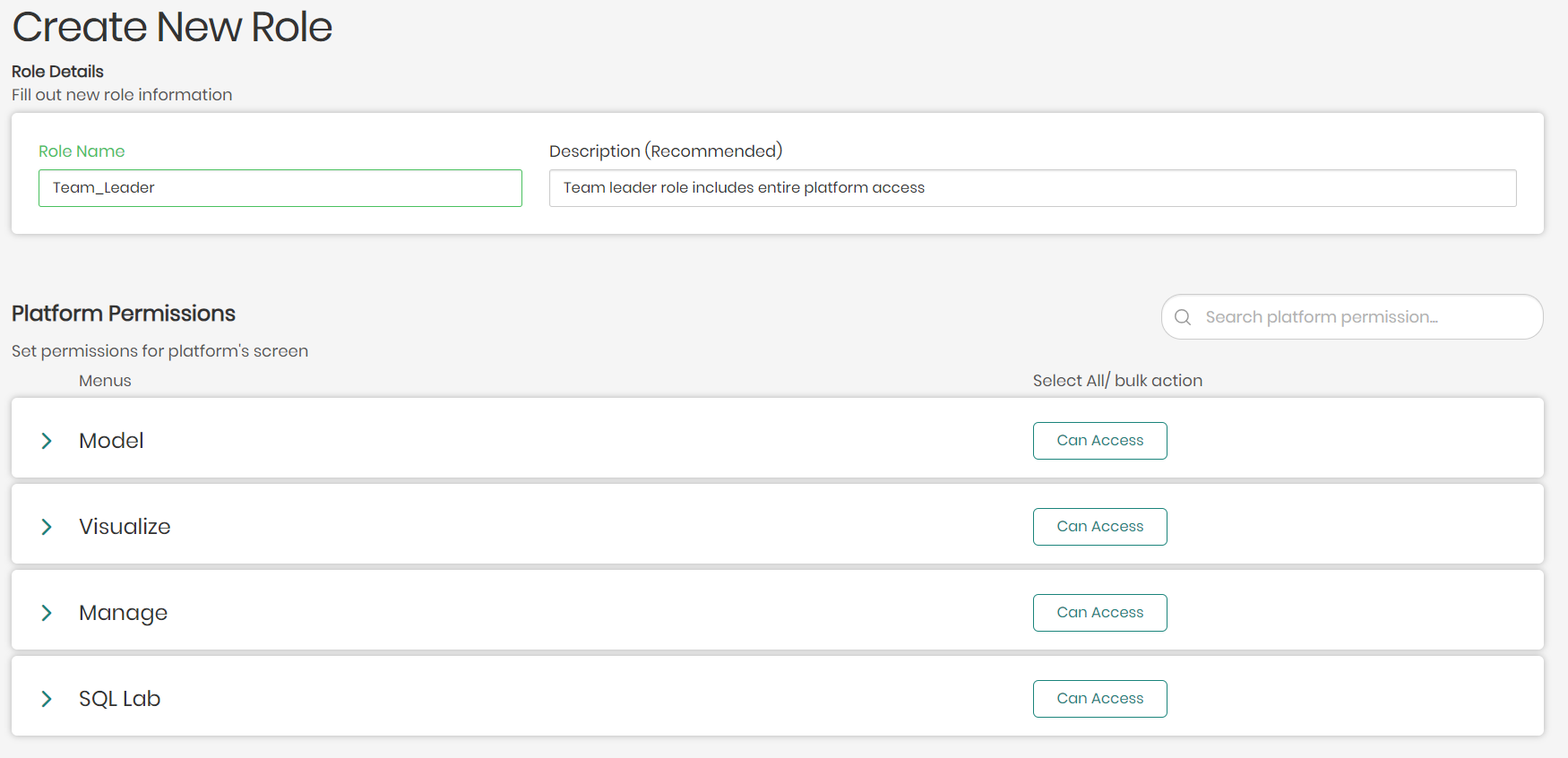Click the Select All/ bulk action header
This screenshot has width=1568, height=758.
pos(1117,381)
